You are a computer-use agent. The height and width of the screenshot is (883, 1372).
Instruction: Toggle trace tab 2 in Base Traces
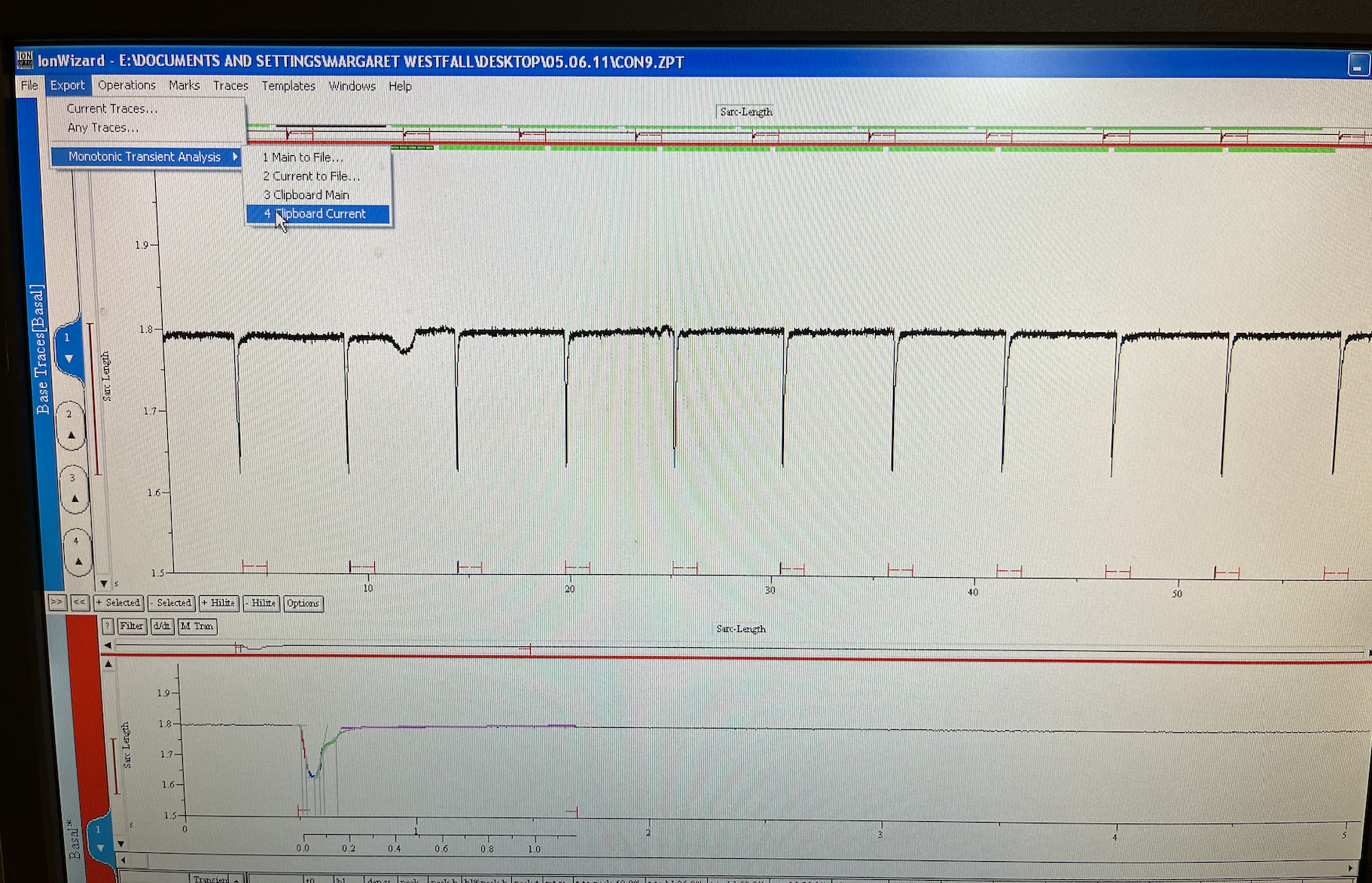[71, 425]
